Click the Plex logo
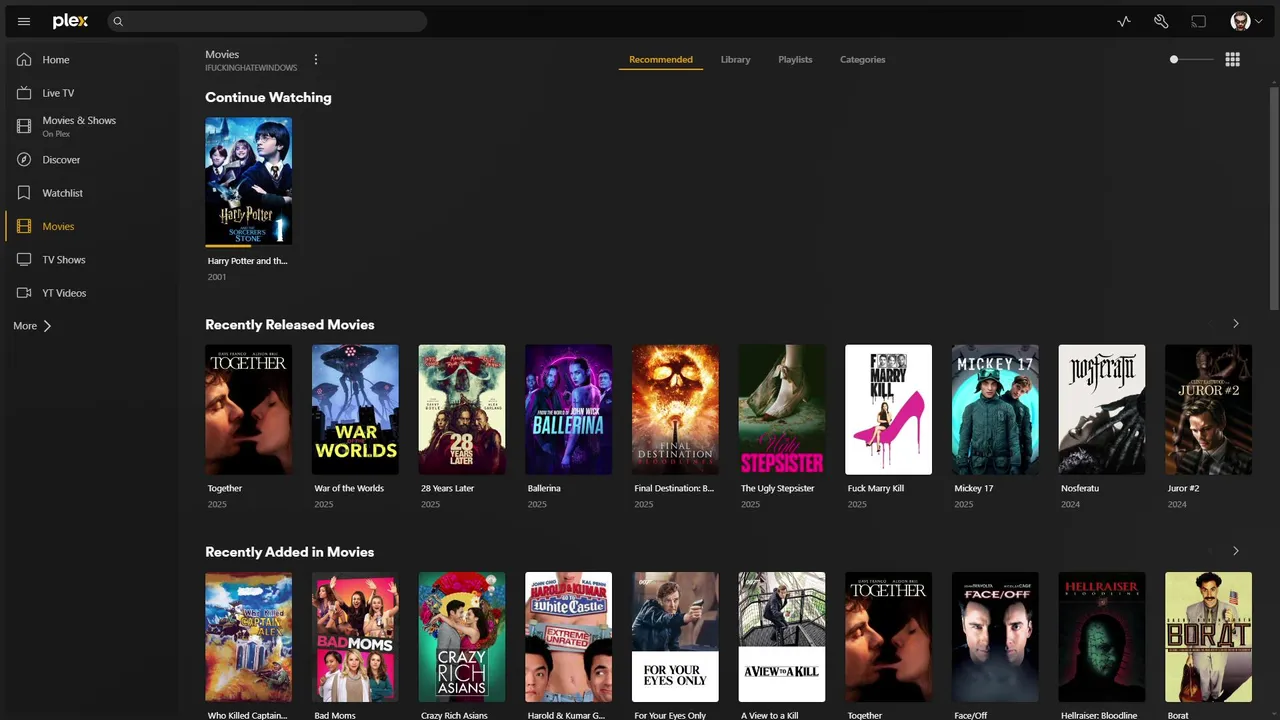 [70, 21]
